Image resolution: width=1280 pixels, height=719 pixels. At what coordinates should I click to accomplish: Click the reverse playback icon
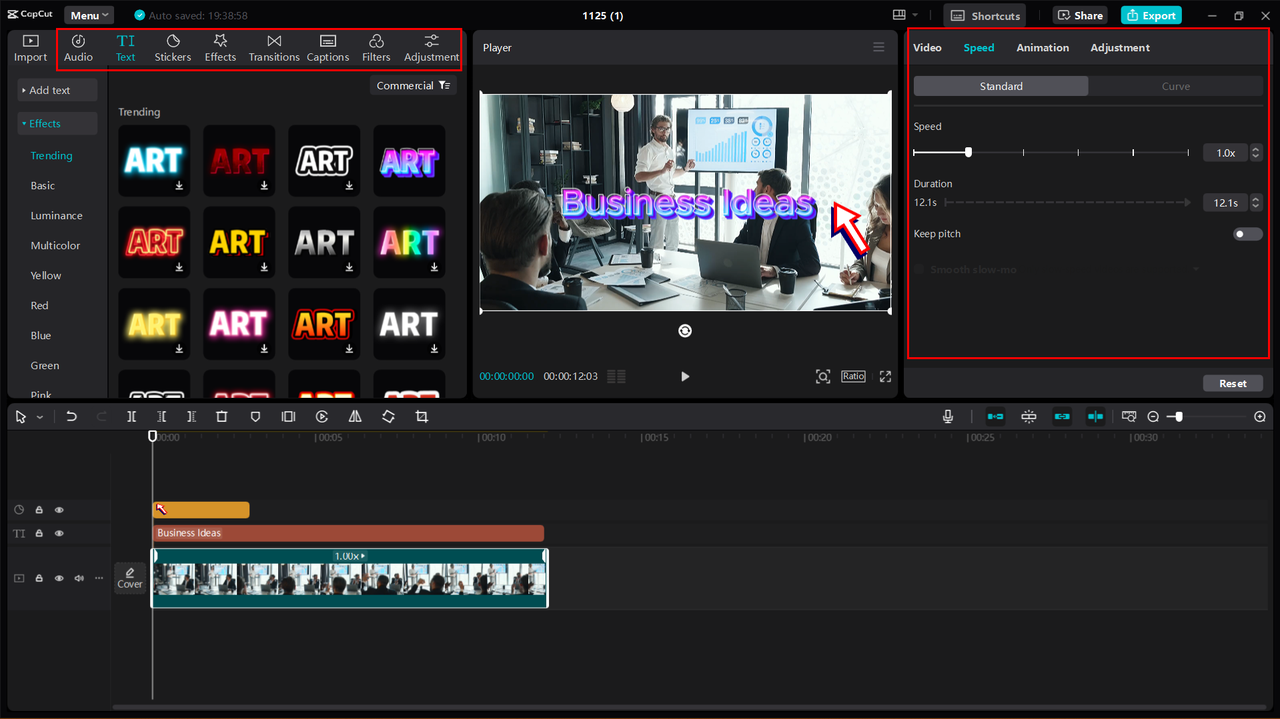click(322, 416)
